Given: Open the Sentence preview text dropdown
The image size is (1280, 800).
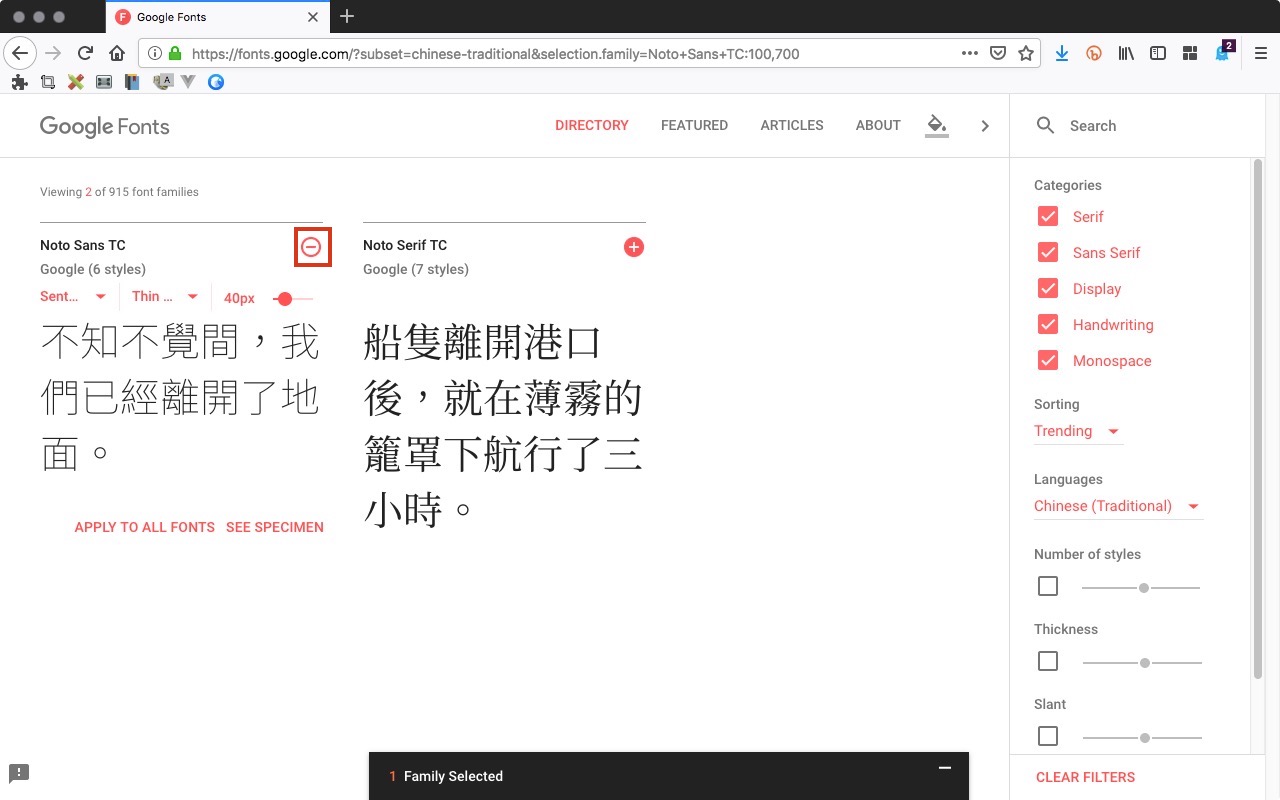Looking at the screenshot, I should [74, 296].
